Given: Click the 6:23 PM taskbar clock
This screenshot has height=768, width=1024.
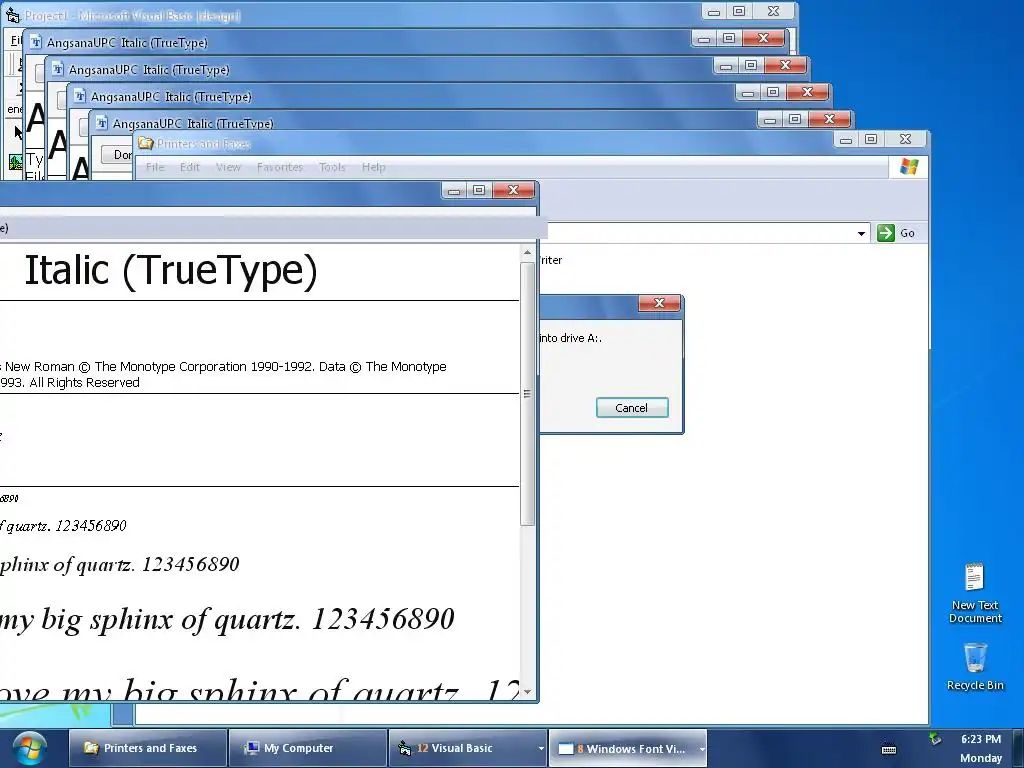Looking at the screenshot, I should click(x=981, y=739).
